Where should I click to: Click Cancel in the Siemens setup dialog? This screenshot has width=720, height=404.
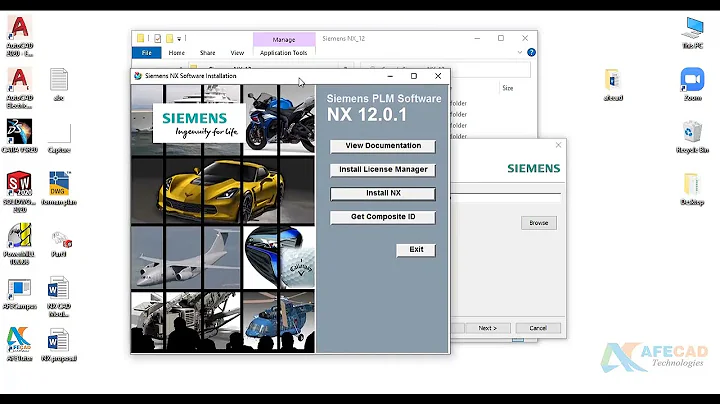[538, 328]
